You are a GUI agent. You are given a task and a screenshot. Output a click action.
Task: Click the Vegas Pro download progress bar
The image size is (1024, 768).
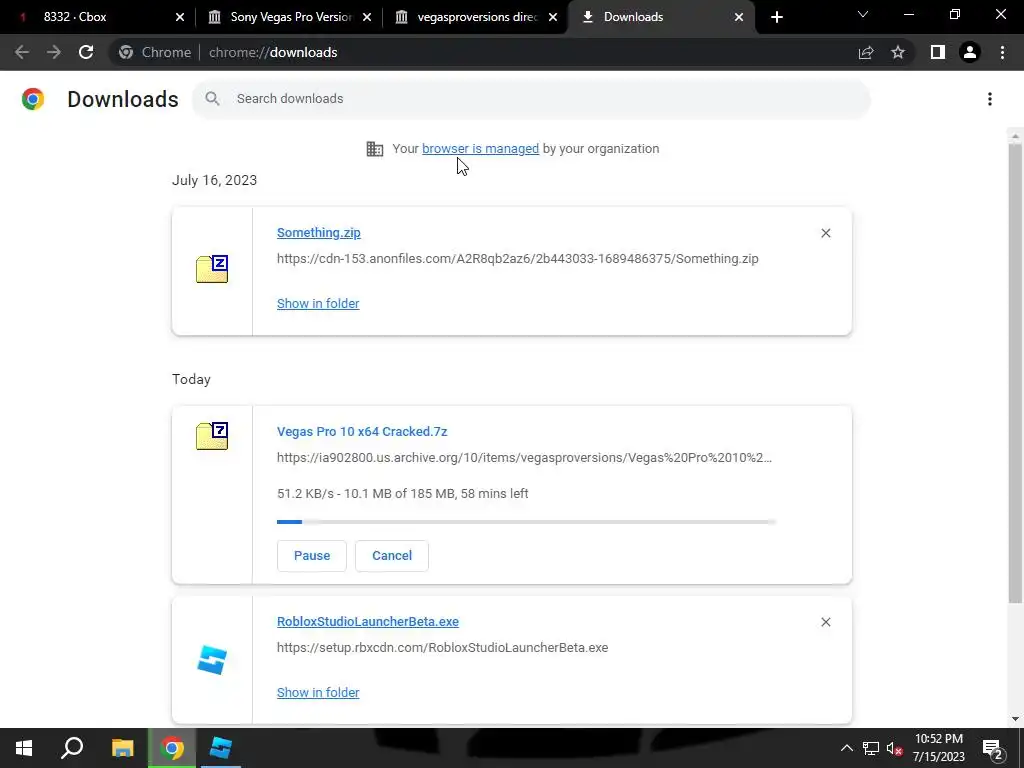526,522
